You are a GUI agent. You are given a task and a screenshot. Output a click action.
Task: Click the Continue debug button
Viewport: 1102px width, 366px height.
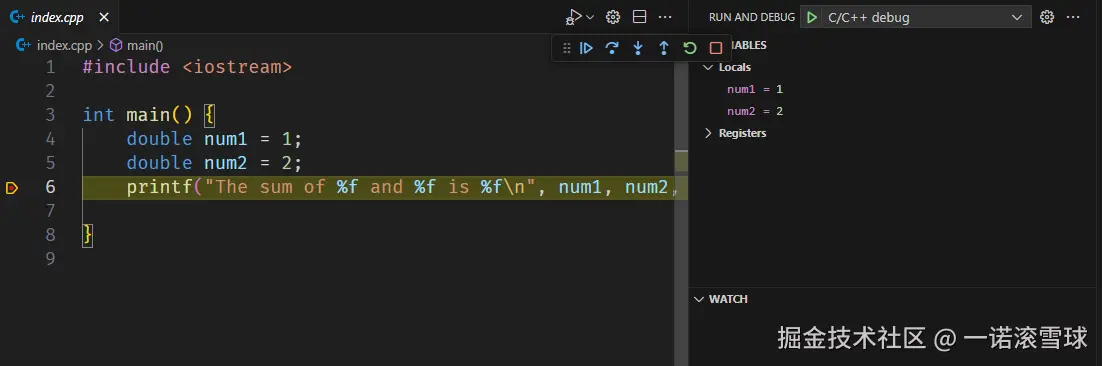point(586,48)
